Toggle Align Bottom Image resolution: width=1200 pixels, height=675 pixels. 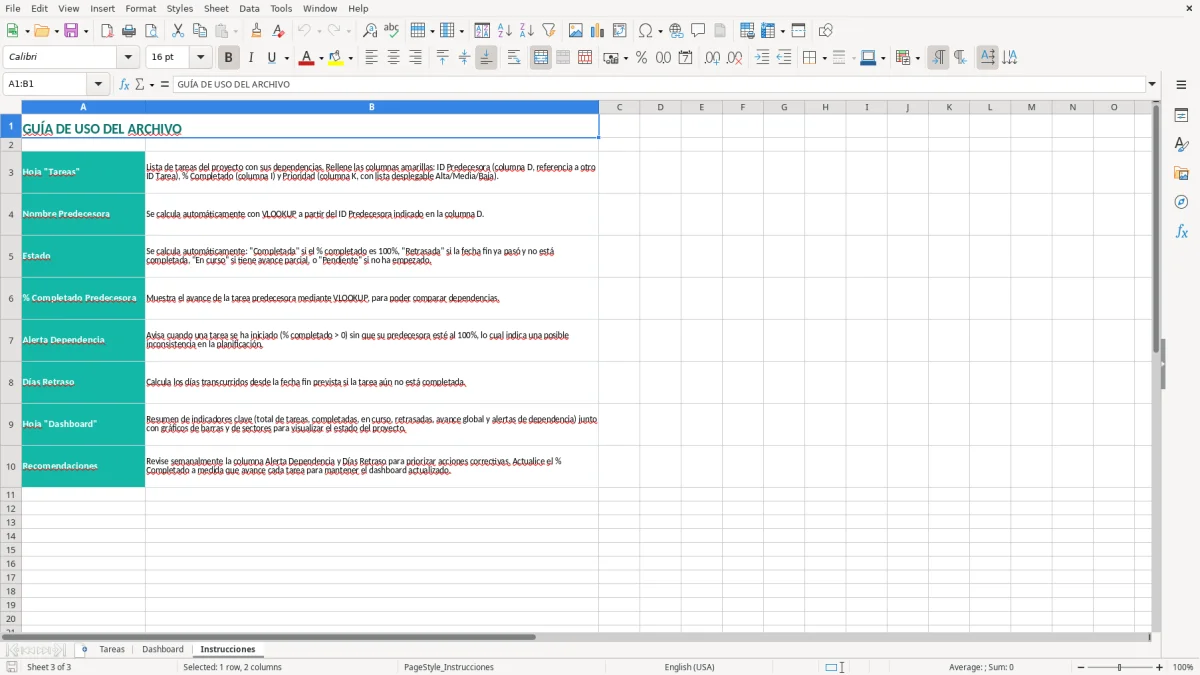[486, 58]
